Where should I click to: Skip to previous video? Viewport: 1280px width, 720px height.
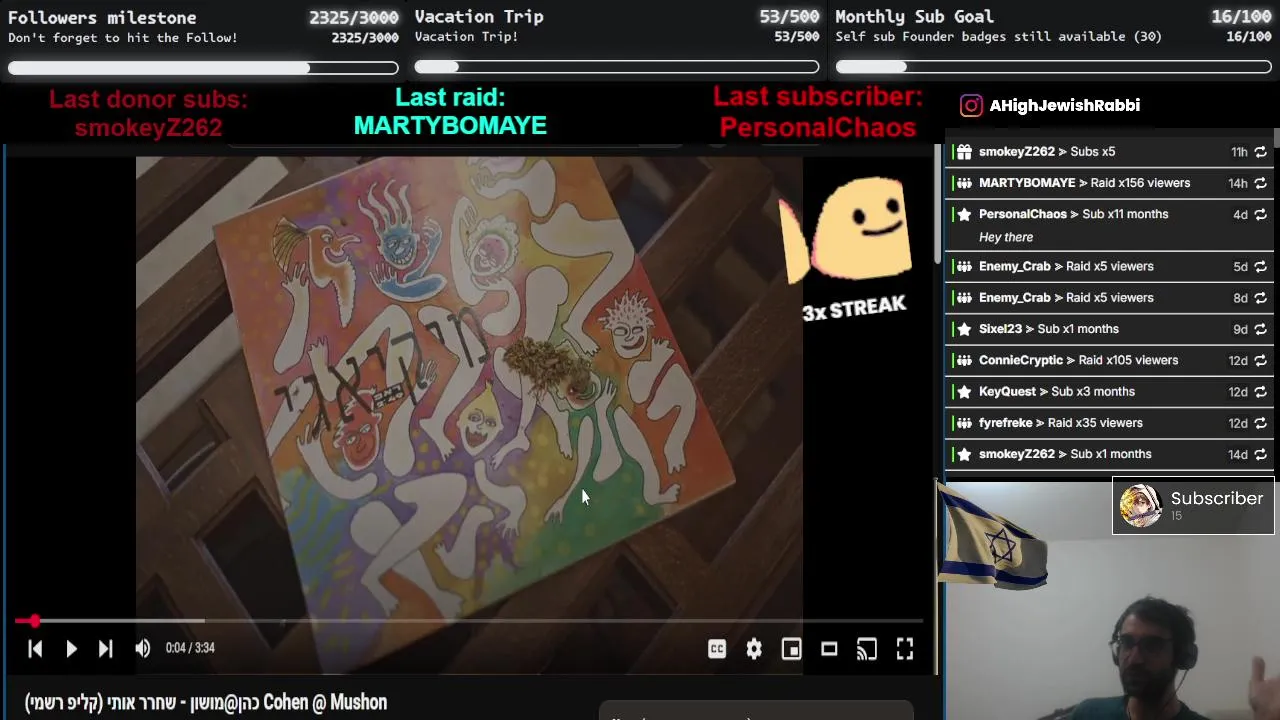pos(35,649)
